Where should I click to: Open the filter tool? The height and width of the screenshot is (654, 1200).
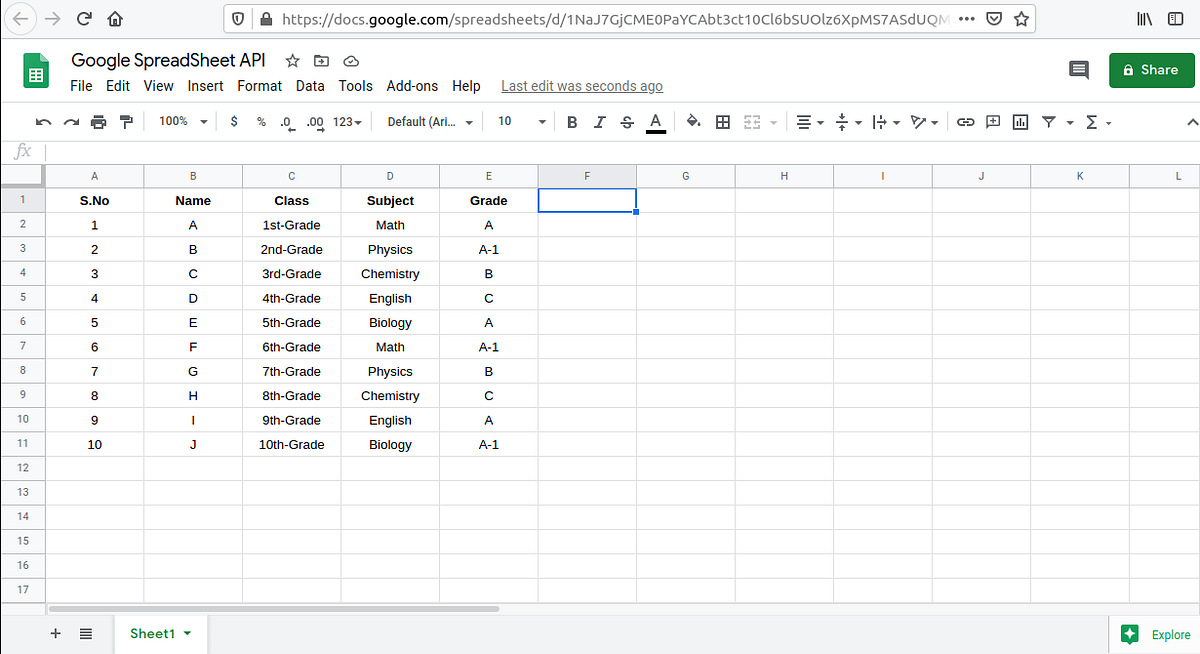click(x=1048, y=121)
